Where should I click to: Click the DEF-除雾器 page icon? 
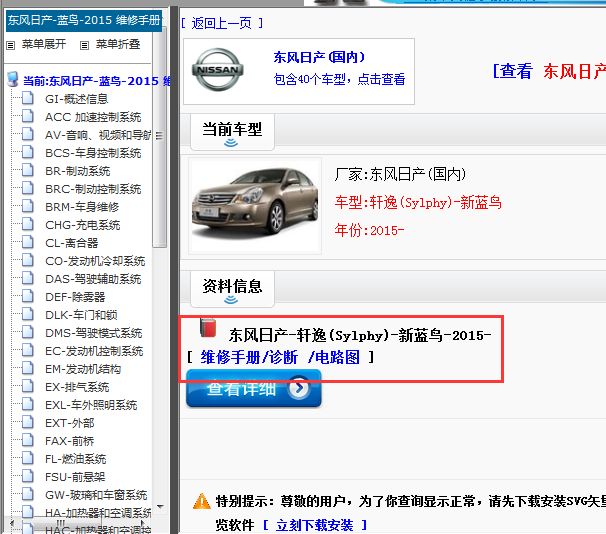click(x=27, y=297)
